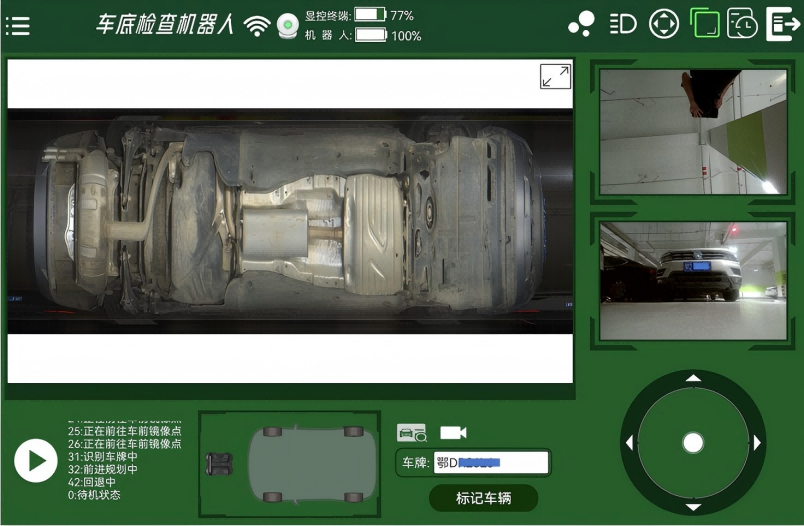Viewport: 804px width, 526px height.
Task: Click the video camera record icon
Action: [x=453, y=433]
